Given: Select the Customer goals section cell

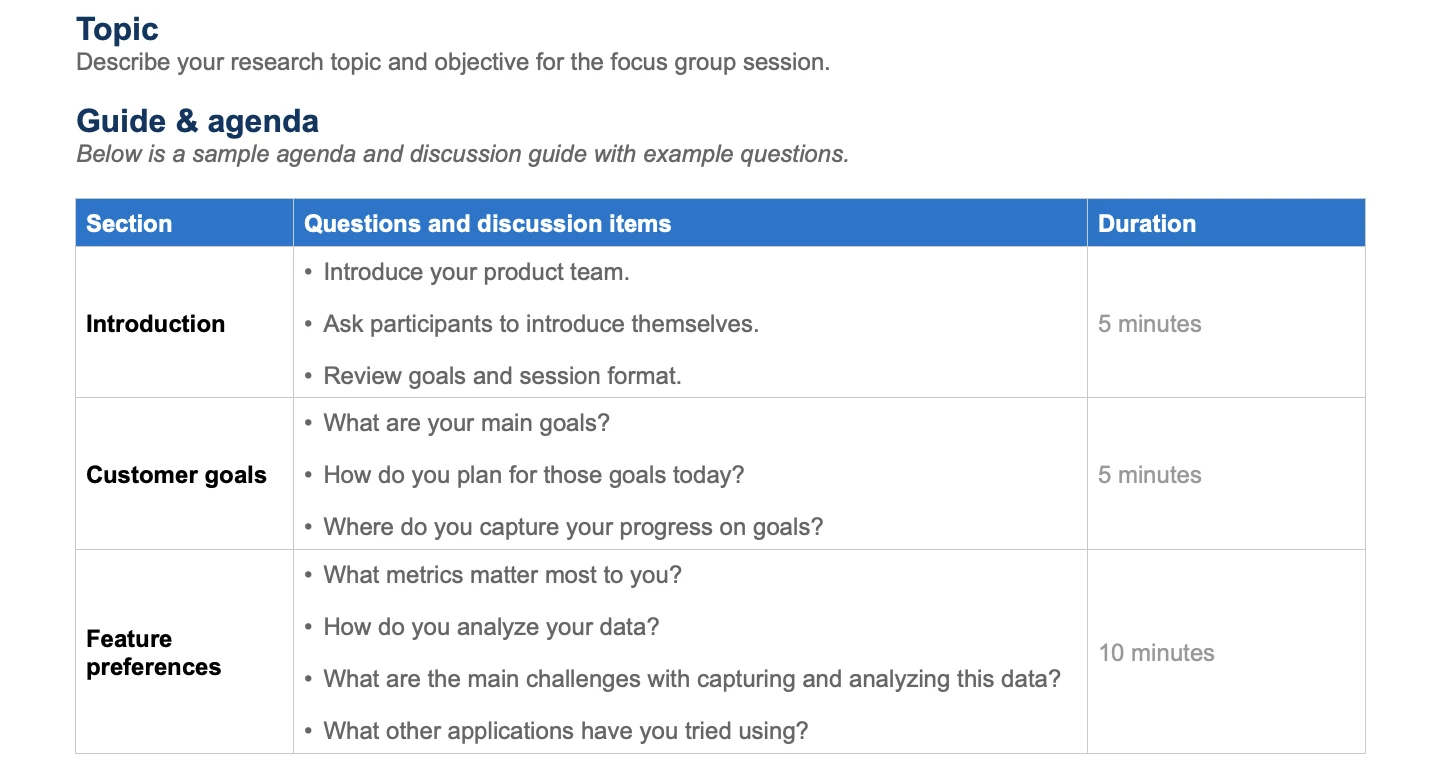Looking at the screenshot, I should point(176,475).
